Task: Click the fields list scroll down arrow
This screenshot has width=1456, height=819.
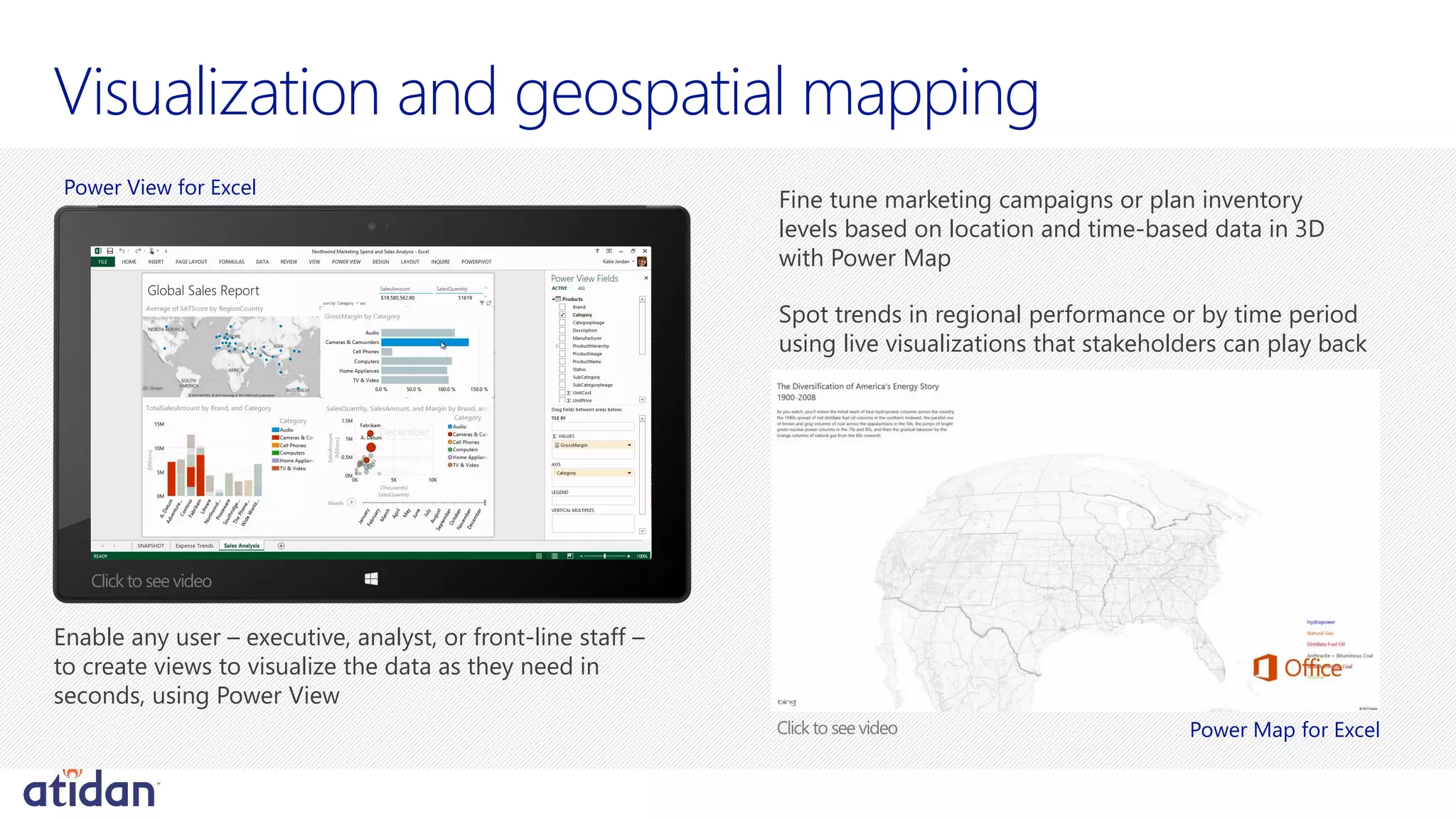Action: click(642, 400)
